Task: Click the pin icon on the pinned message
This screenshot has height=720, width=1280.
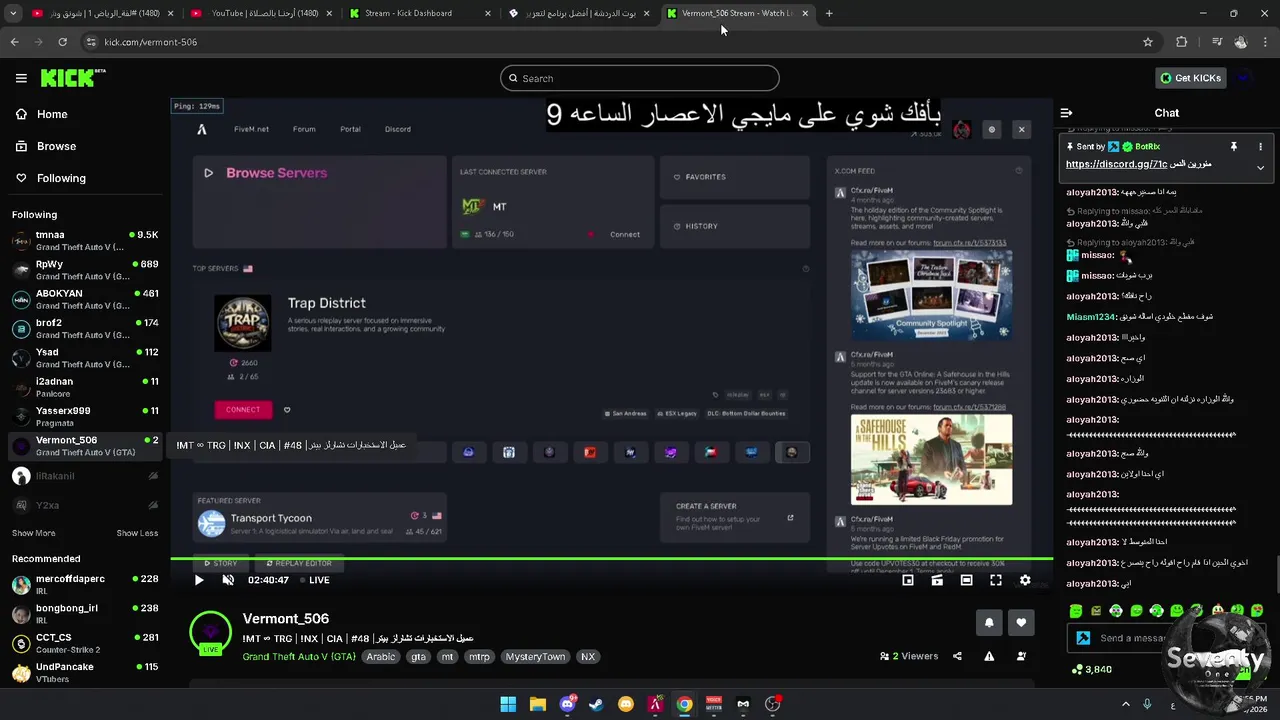Action: tap(1233, 147)
